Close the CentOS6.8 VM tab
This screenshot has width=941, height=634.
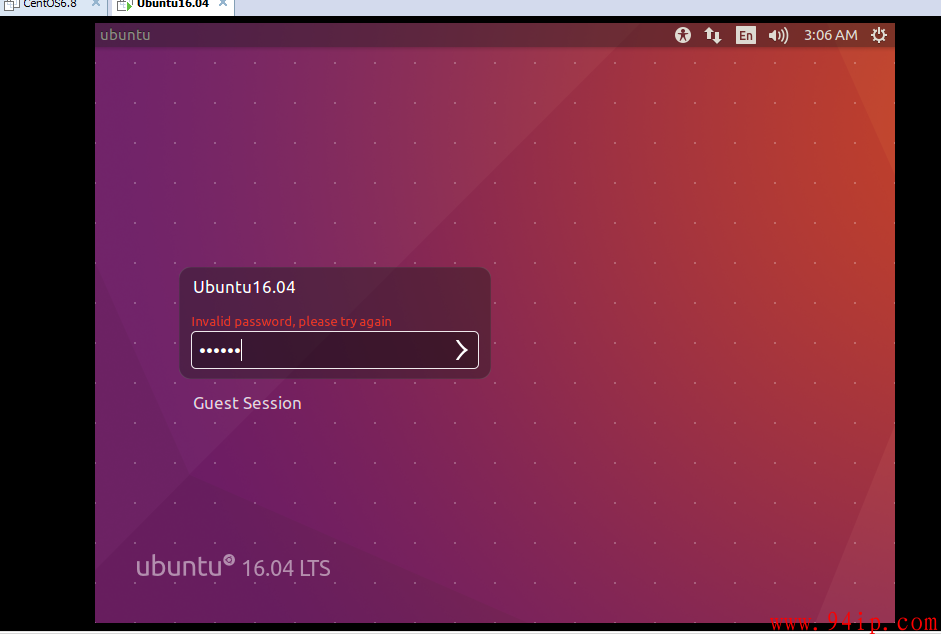coord(95,4)
